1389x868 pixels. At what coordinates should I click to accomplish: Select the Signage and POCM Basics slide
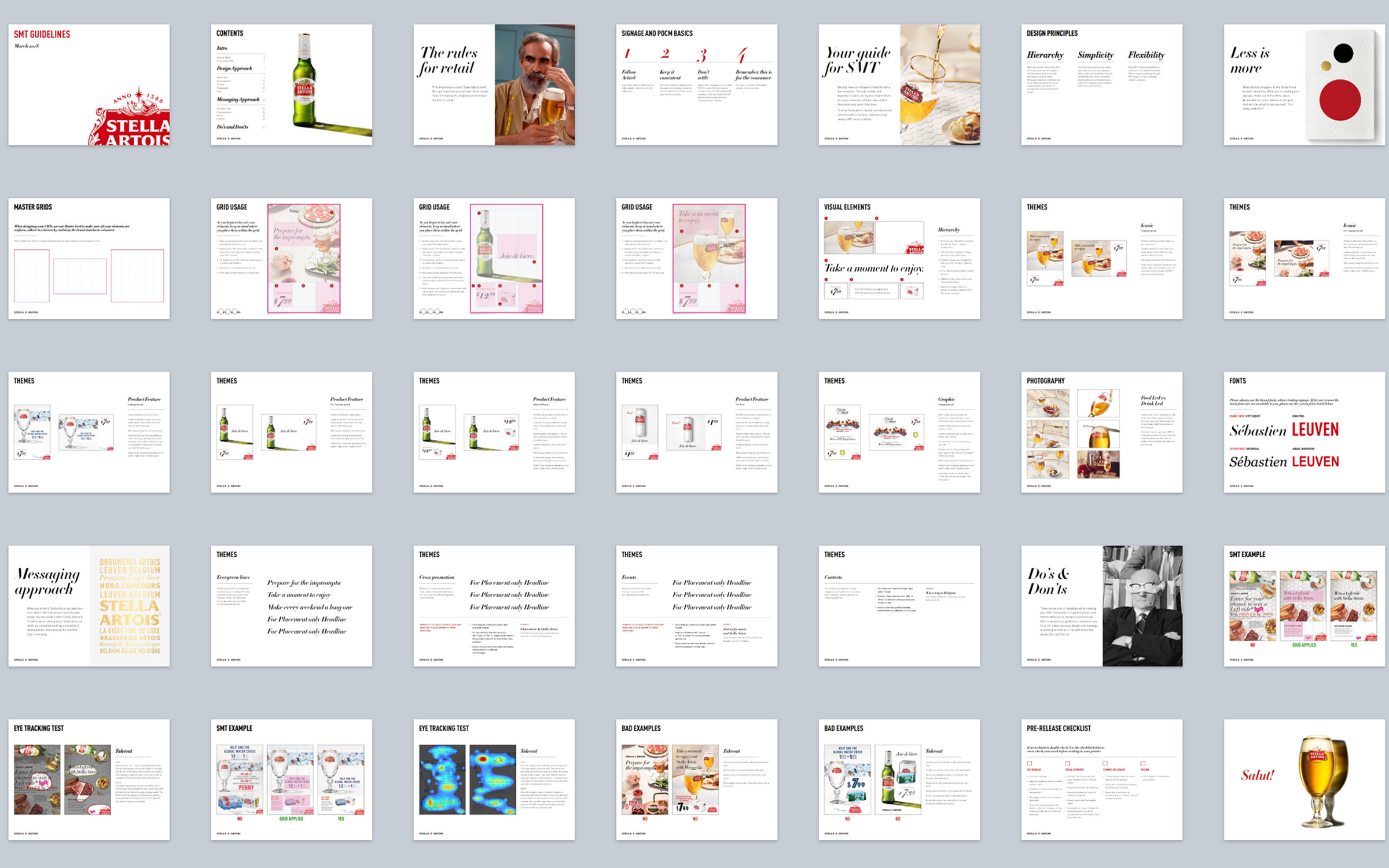[697, 84]
